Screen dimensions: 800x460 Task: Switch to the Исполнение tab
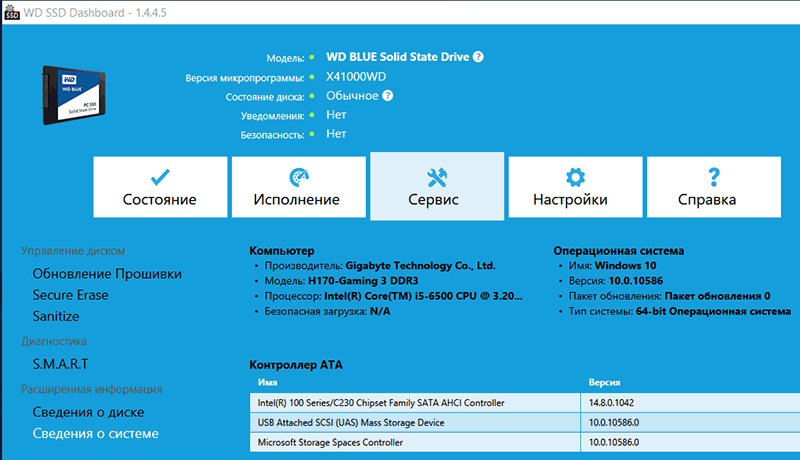click(x=298, y=187)
